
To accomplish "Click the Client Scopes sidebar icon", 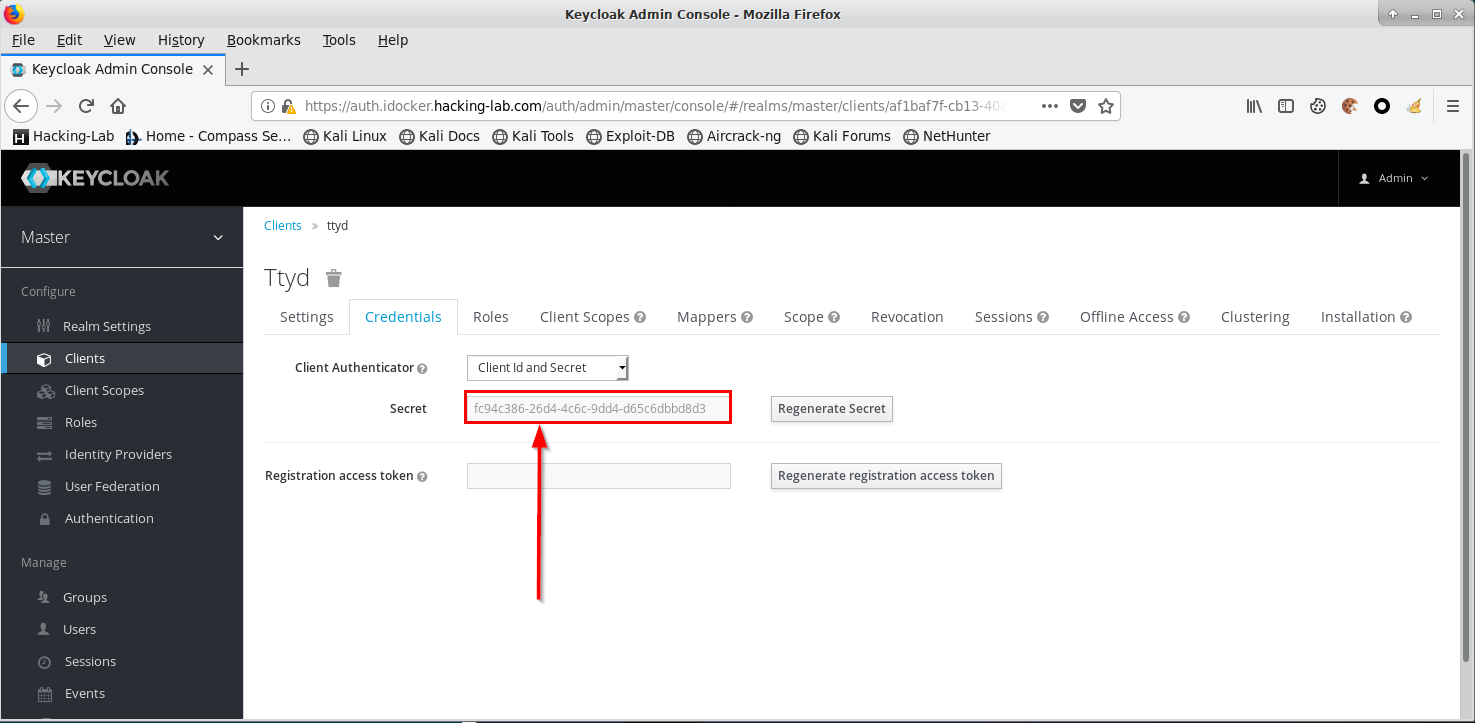I will (x=45, y=390).
